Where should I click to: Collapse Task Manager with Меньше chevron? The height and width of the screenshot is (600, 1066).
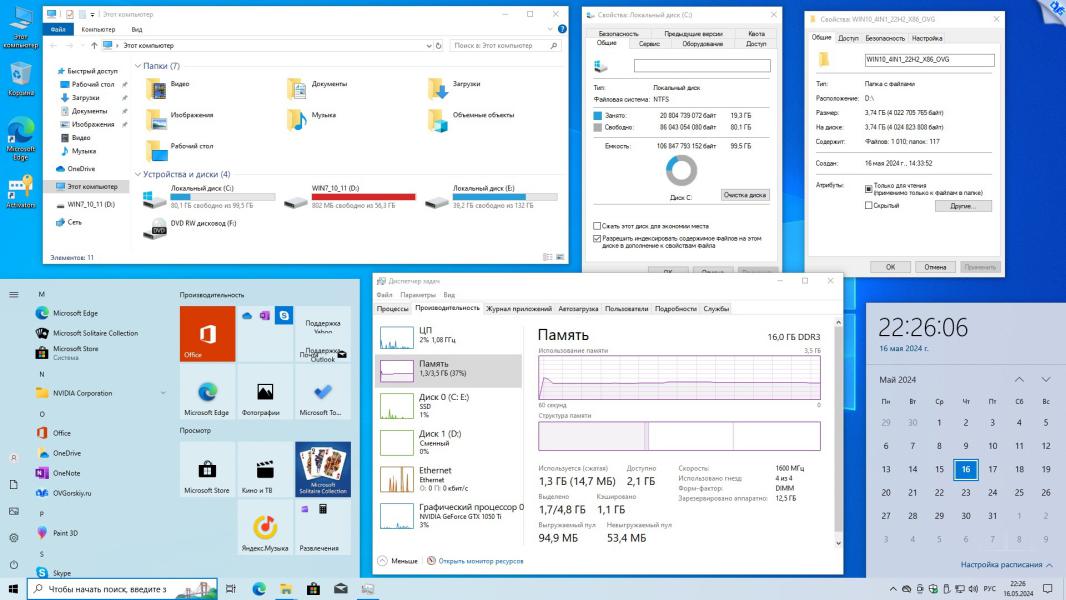(x=382, y=561)
